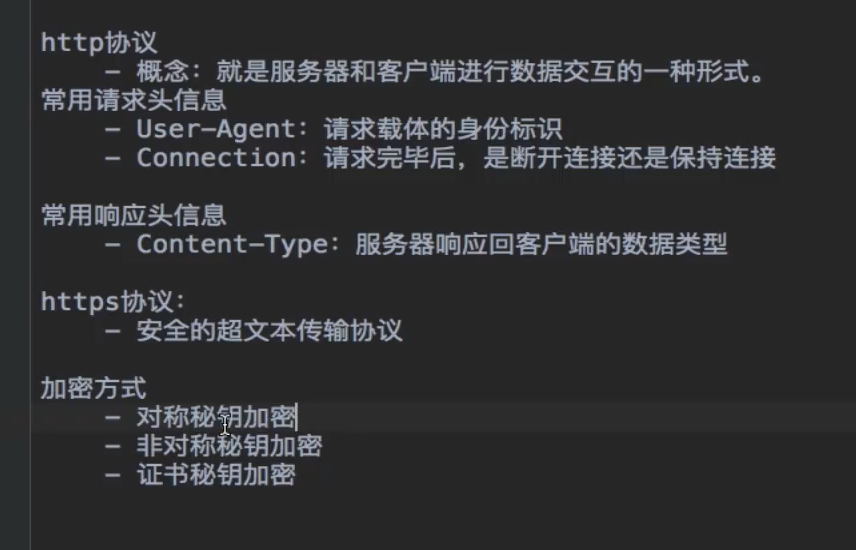
Task: Place cursor on the "概念" word
Action: point(163,72)
